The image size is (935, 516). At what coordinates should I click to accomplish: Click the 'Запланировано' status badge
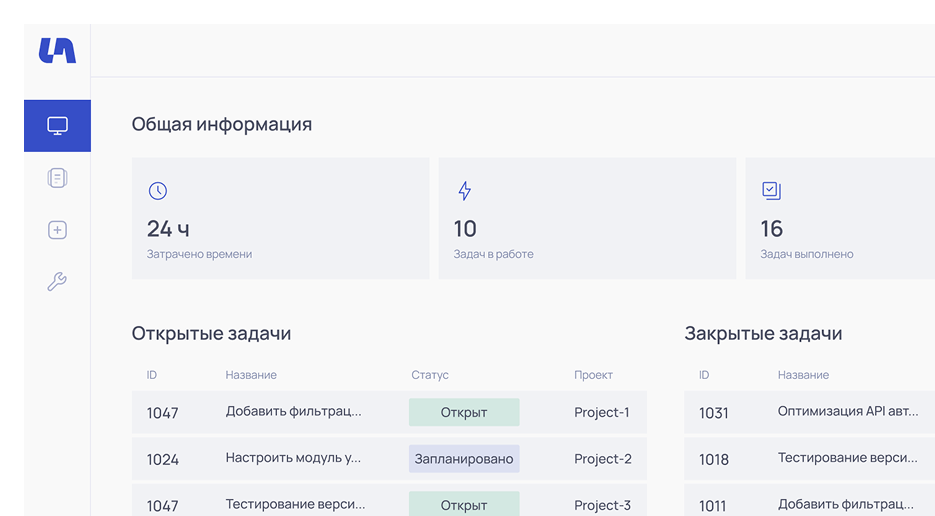(464, 459)
